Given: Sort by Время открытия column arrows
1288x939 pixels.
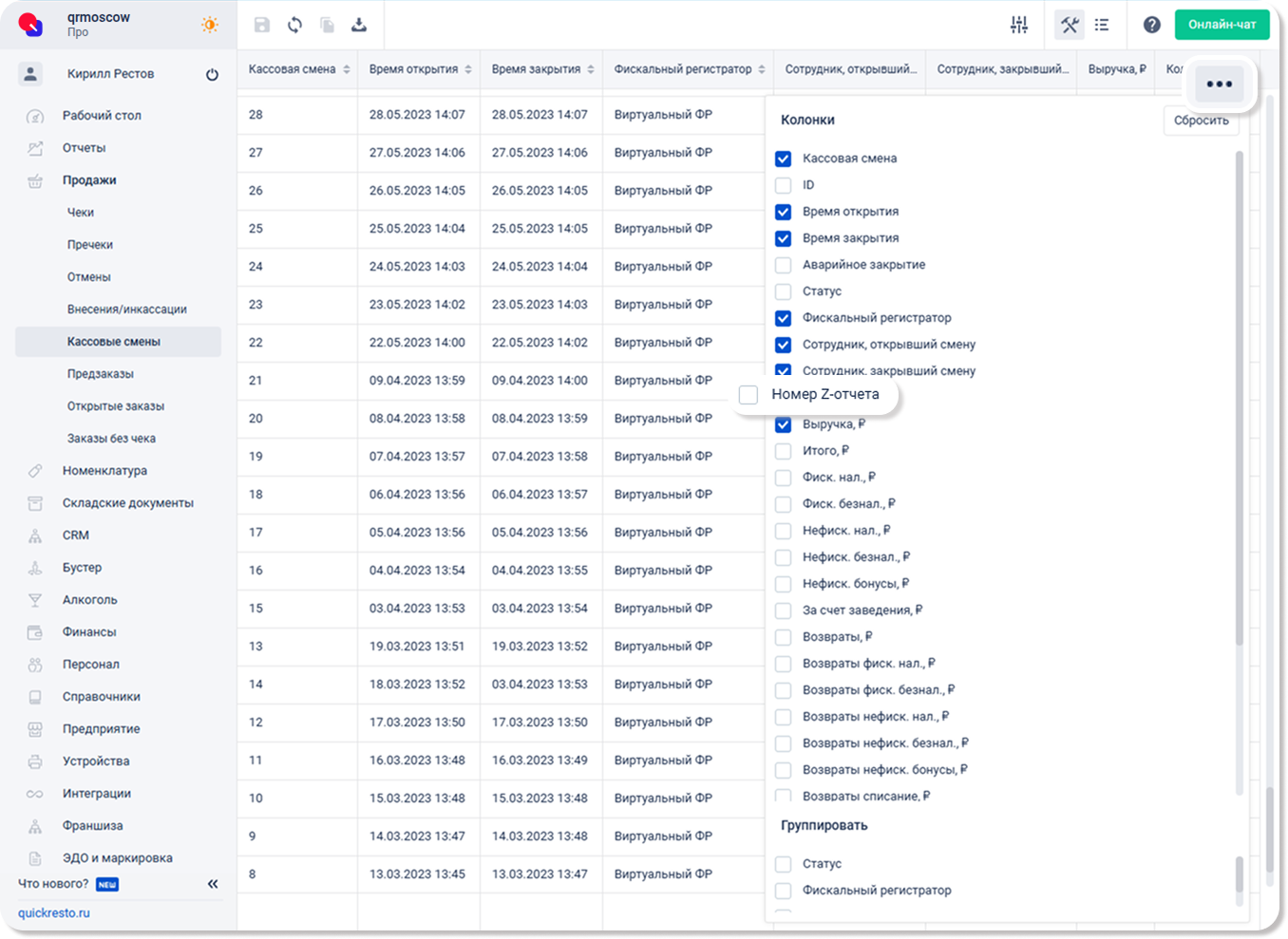Looking at the screenshot, I should [x=467, y=69].
